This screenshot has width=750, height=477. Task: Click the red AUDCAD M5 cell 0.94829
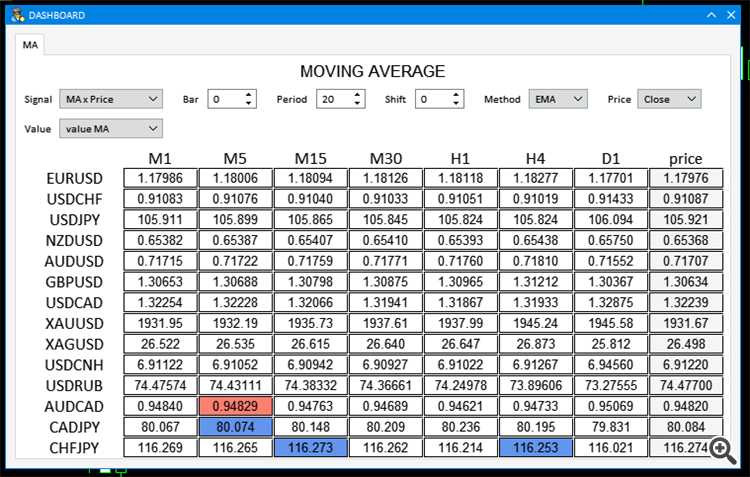click(x=235, y=406)
